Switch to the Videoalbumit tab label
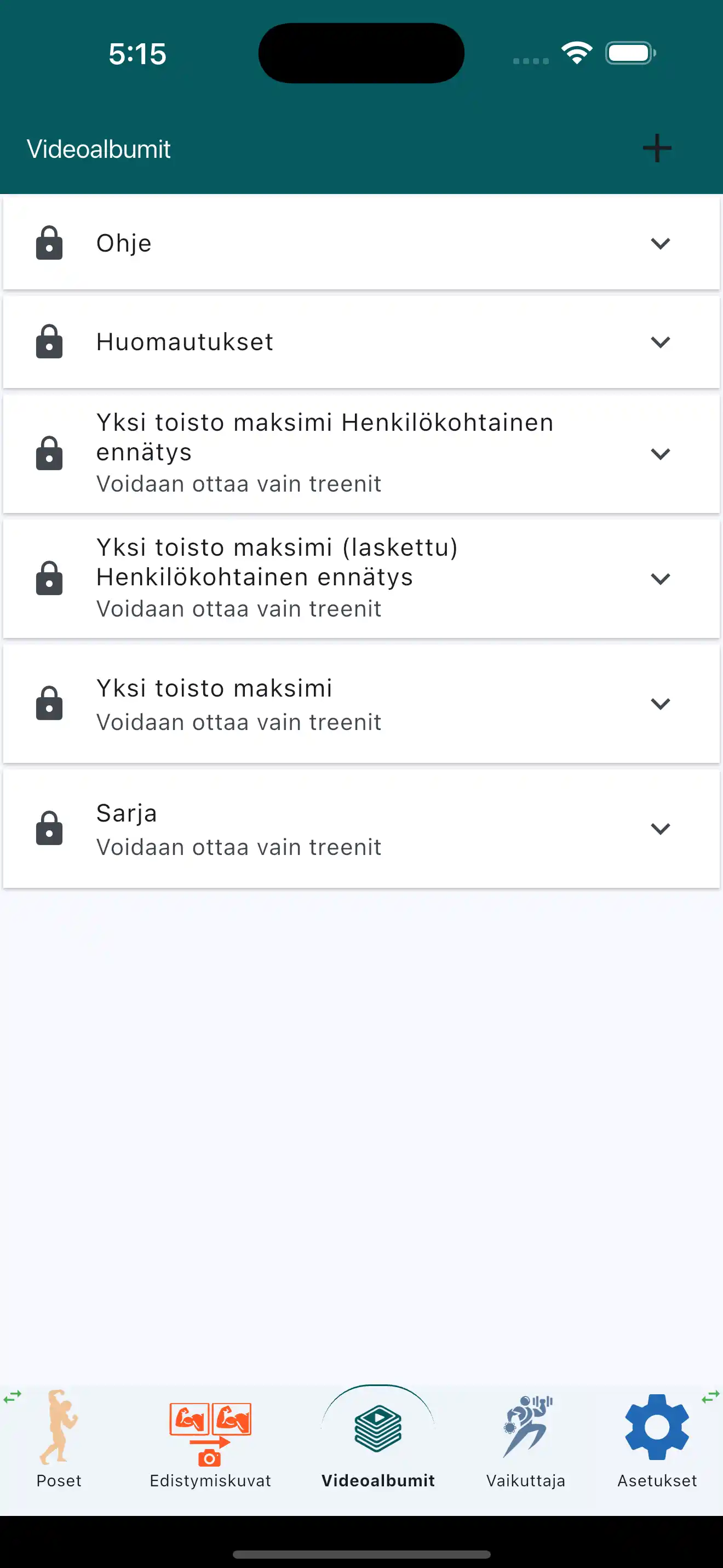723x1568 pixels. 377,1481
